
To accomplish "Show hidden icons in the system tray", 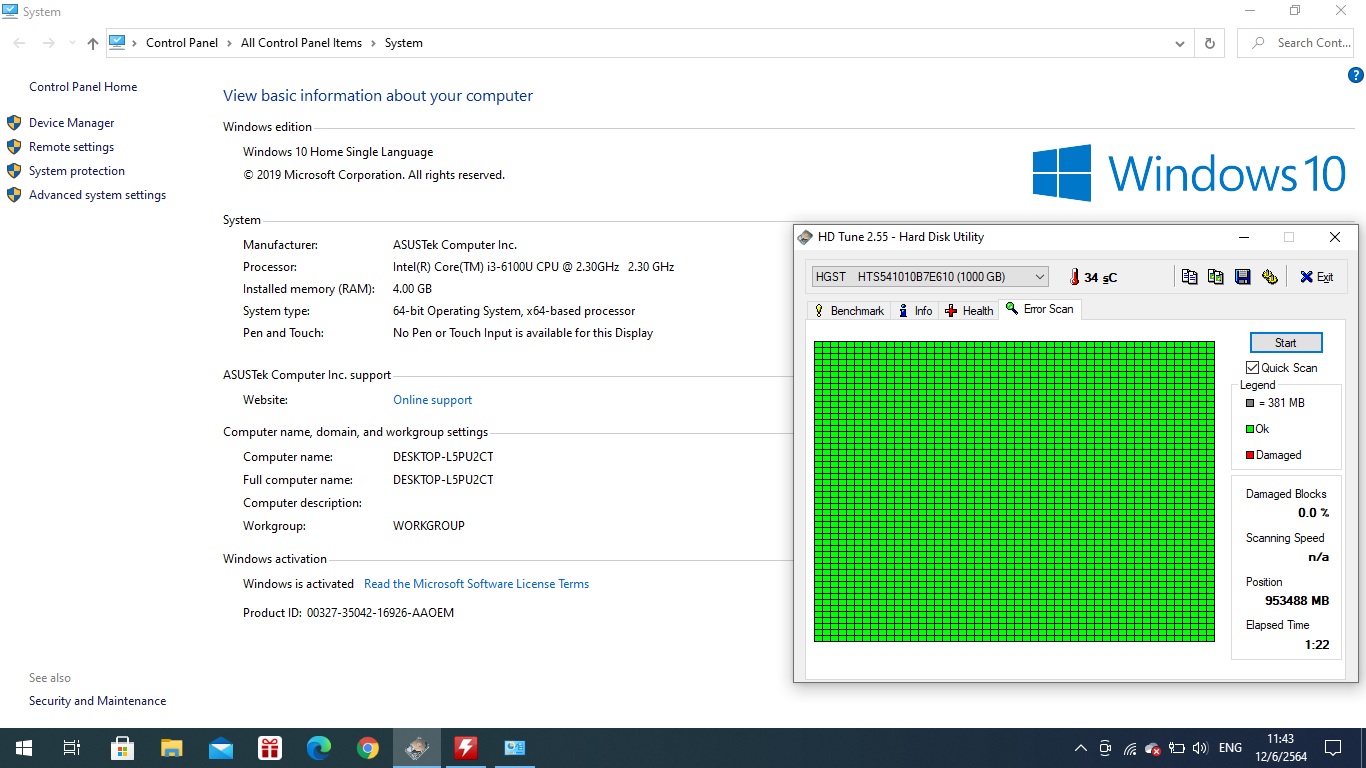I will pos(1080,748).
